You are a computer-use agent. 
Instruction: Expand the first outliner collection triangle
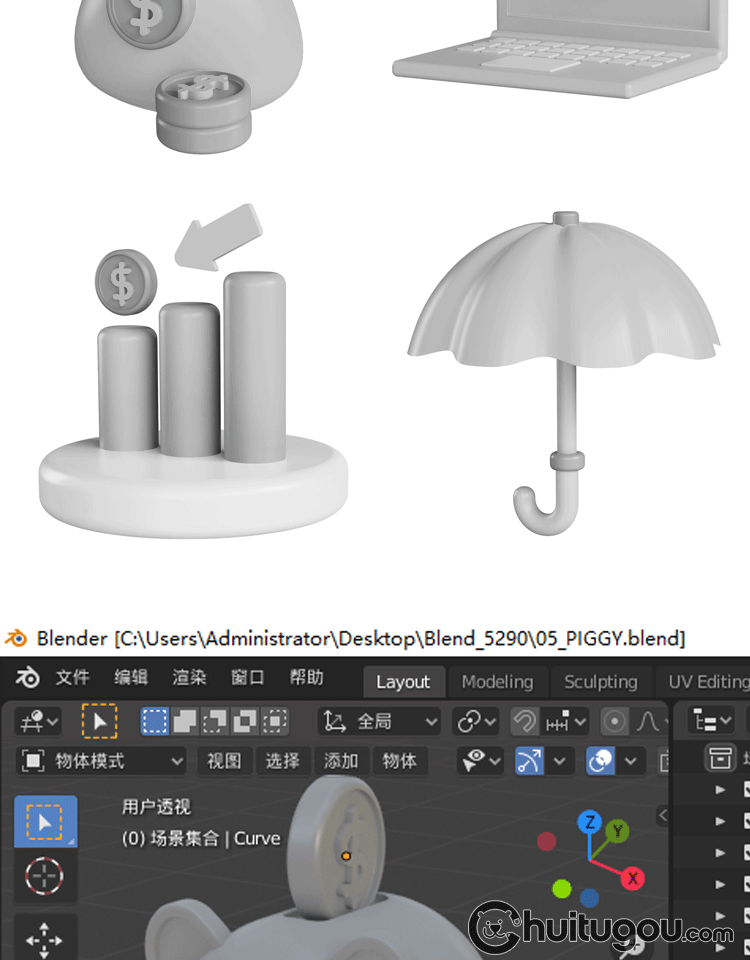[720, 790]
